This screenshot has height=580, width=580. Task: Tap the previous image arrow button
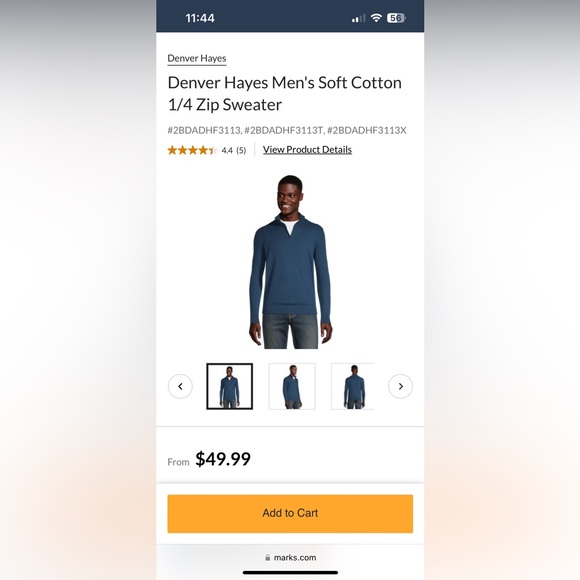pos(180,386)
